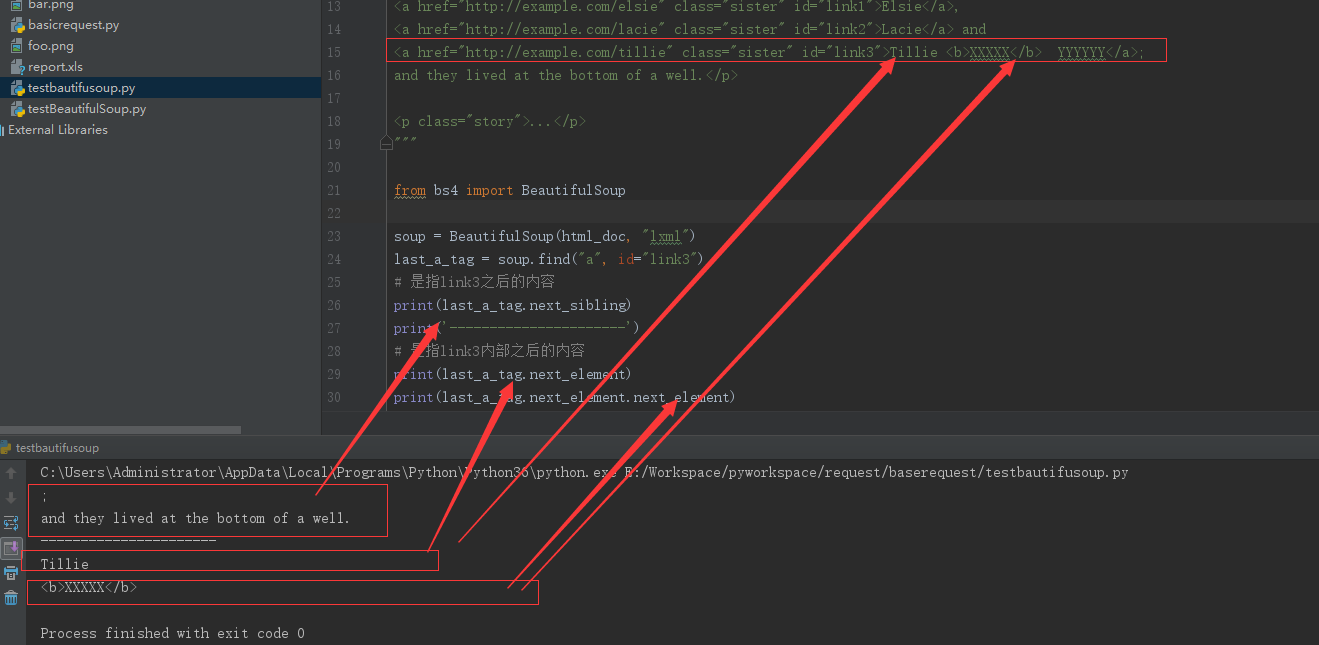
Task: Click line number 26 in the gutter
Action: [x=333, y=305]
